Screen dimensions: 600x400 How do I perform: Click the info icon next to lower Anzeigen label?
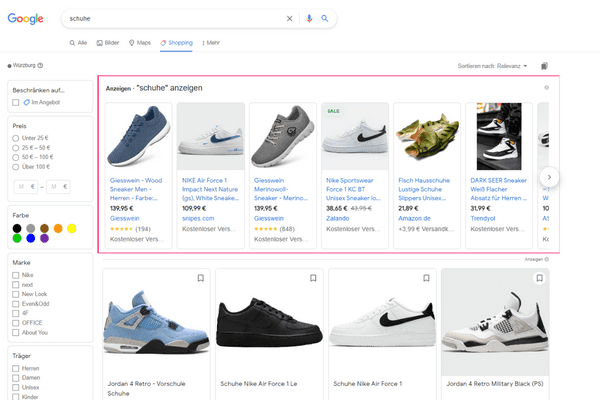coord(546,259)
